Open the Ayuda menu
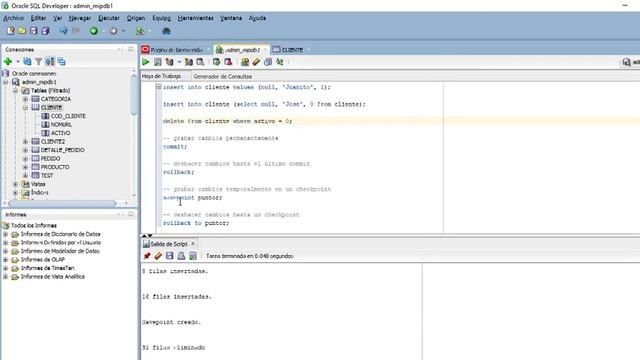 pyautogui.click(x=258, y=18)
